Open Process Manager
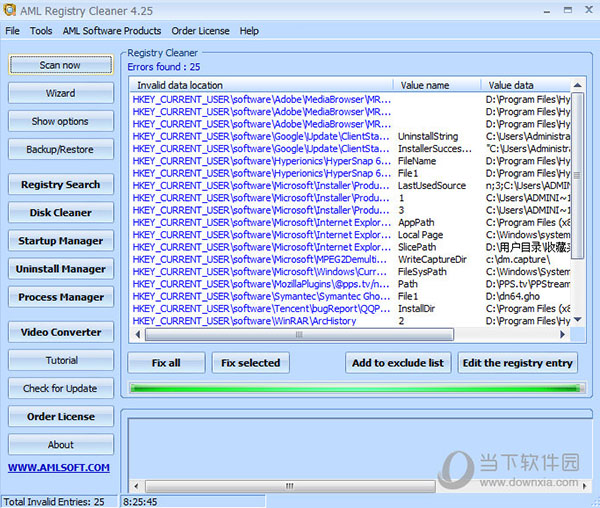Image resolution: width=600 pixels, height=508 pixels. 61,297
